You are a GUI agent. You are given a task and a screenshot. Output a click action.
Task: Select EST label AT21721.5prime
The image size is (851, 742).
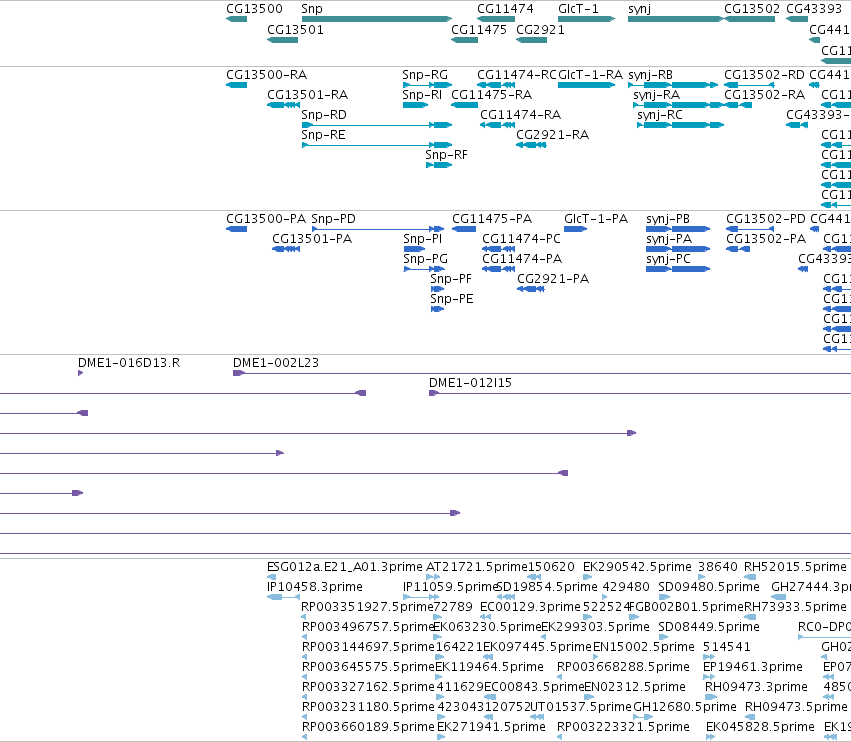pyautogui.click(x=477, y=567)
